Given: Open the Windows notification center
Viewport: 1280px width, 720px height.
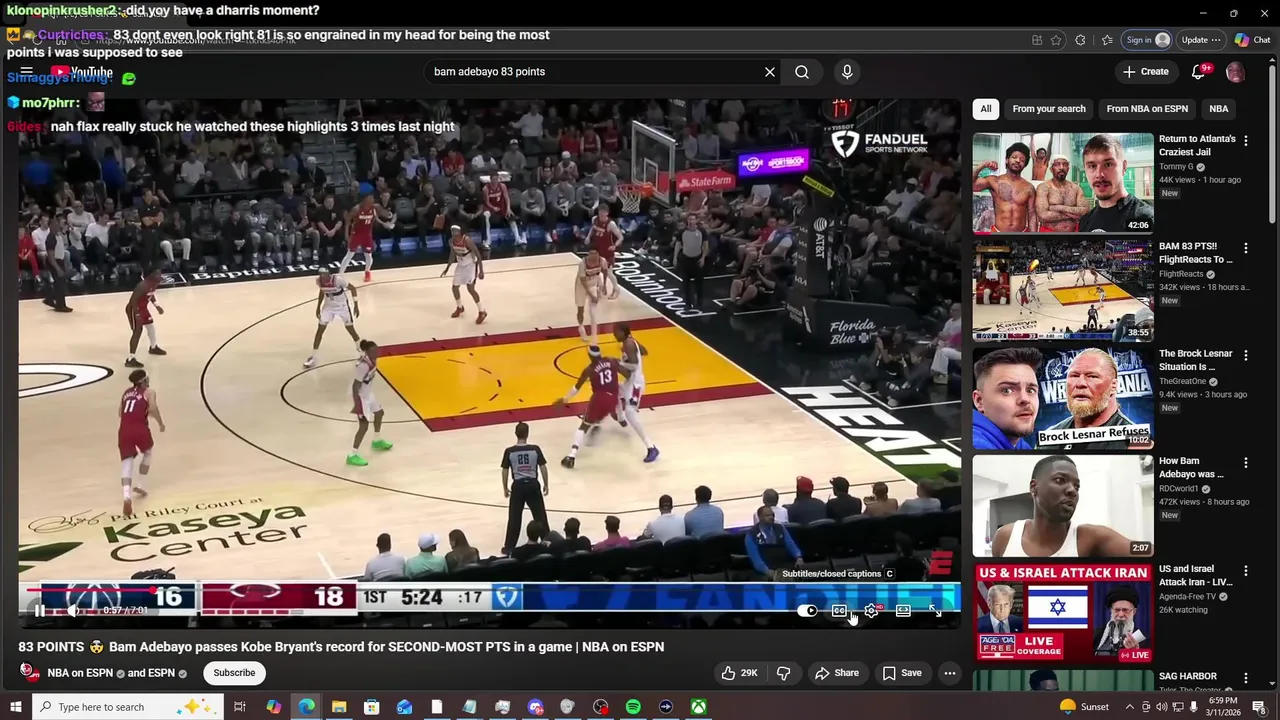Looking at the screenshot, I should 1259,707.
